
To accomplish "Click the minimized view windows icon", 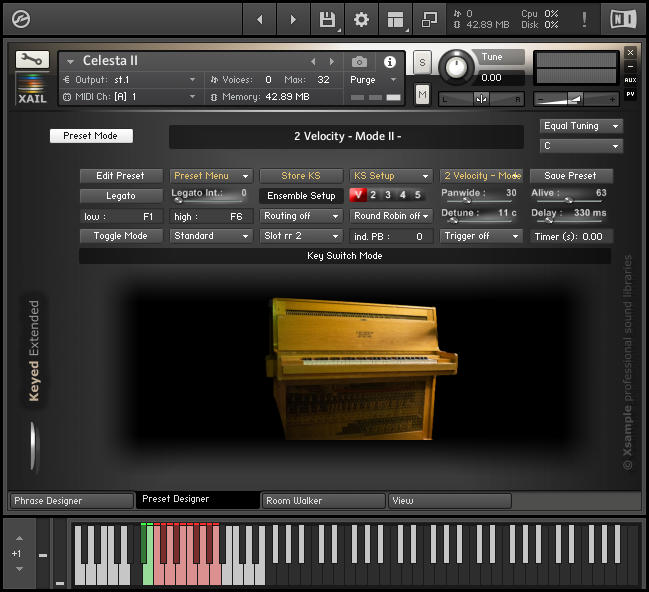I will tap(429, 19).
